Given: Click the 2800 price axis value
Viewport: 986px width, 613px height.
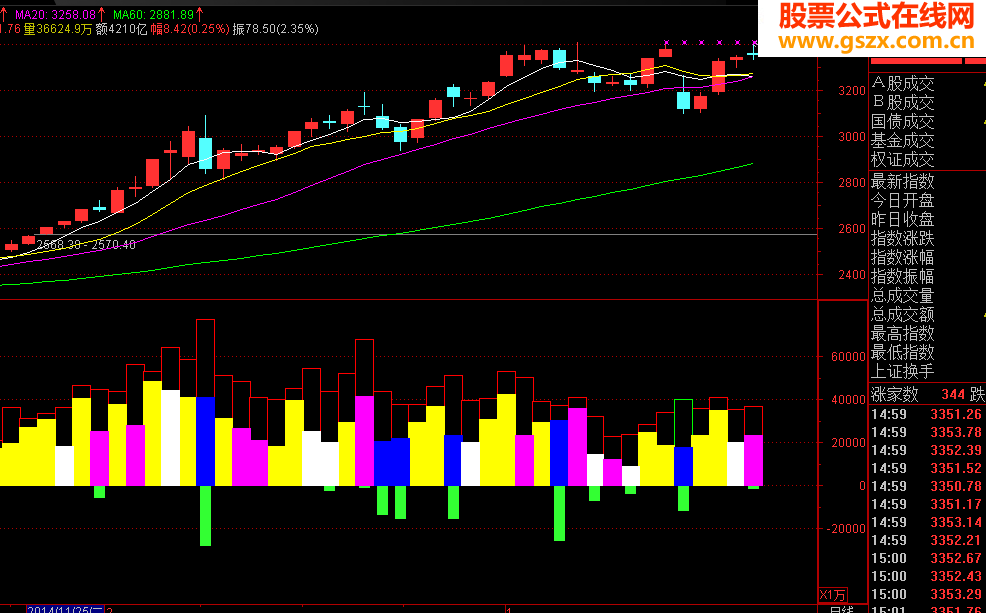Looking at the screenshot, I should point(852,183).
